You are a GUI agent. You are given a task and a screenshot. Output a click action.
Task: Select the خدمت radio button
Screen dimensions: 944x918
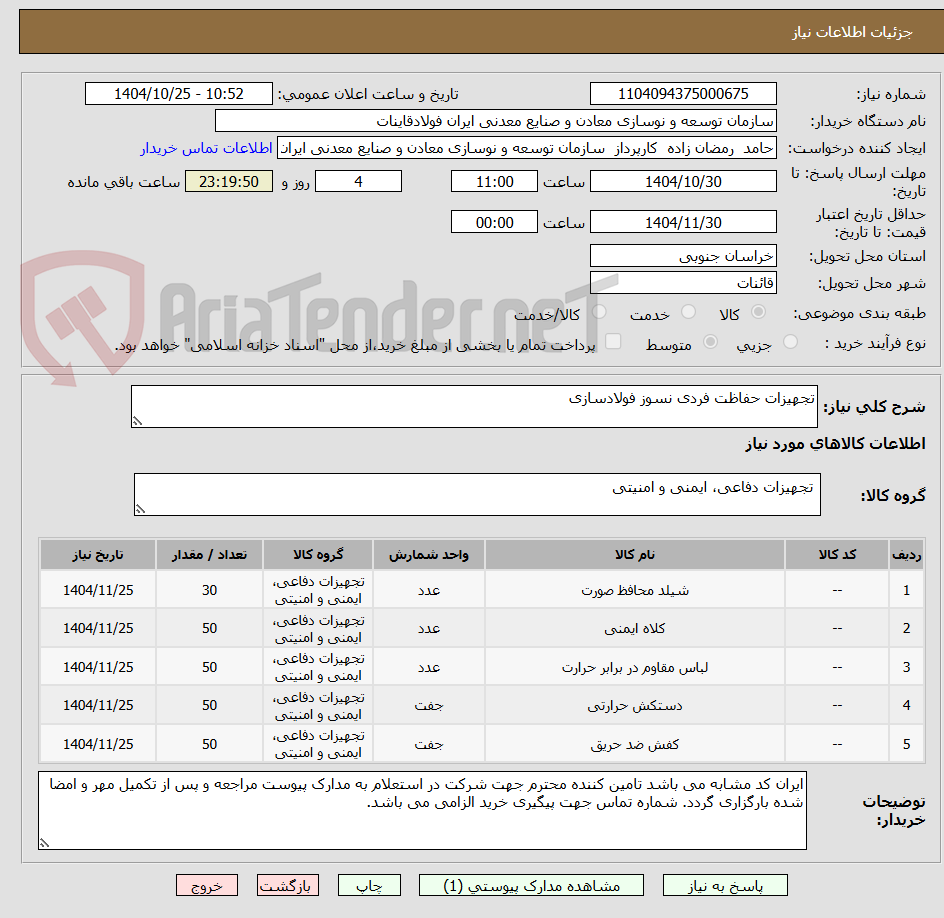[x=688, y=312]
